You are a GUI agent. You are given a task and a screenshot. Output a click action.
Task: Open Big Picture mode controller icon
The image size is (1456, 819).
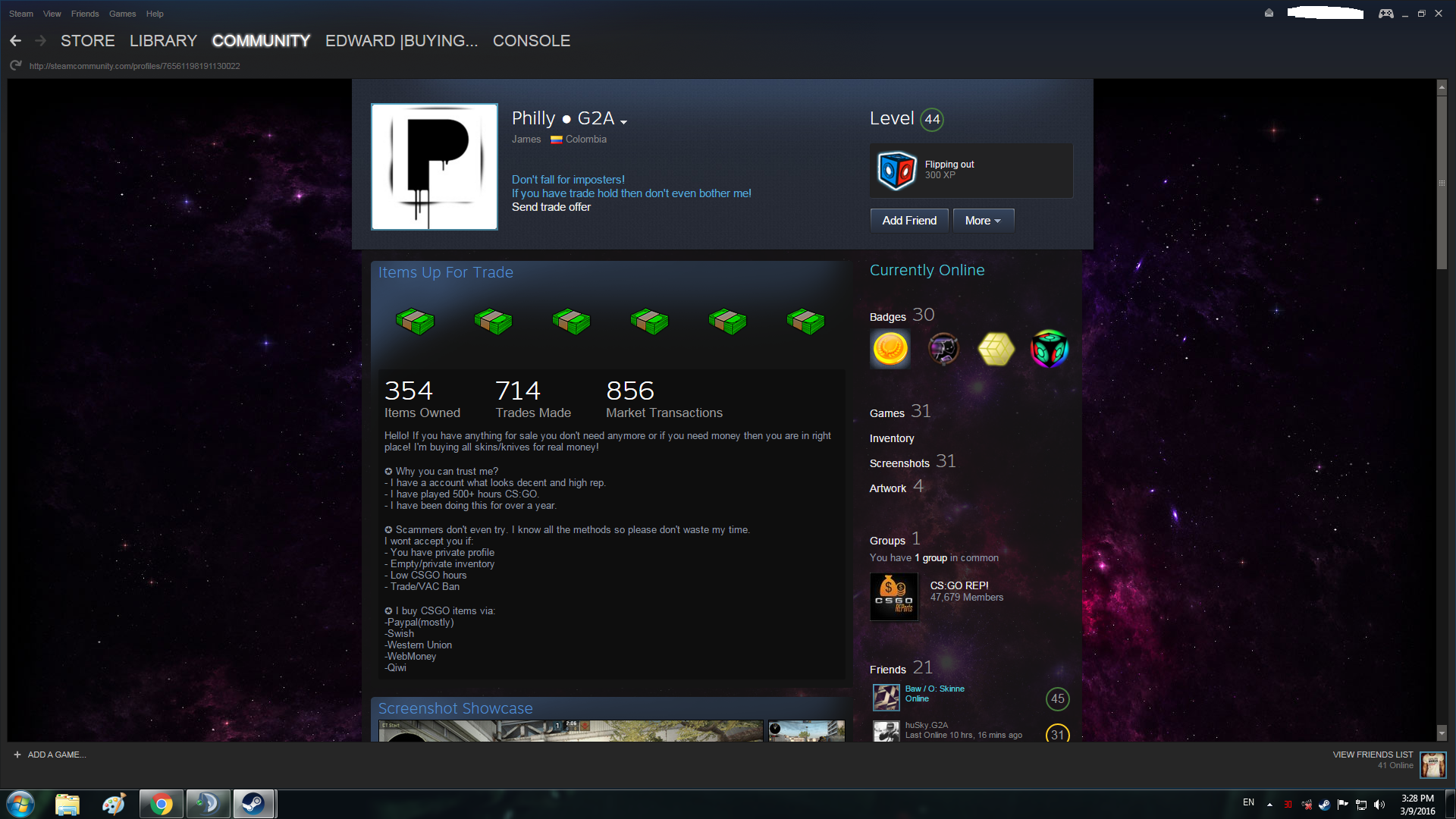pos(1385,14)
